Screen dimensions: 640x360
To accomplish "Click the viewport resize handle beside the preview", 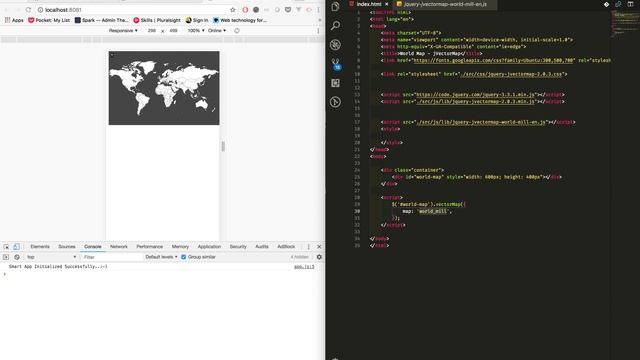I will (x=223, y=146).
